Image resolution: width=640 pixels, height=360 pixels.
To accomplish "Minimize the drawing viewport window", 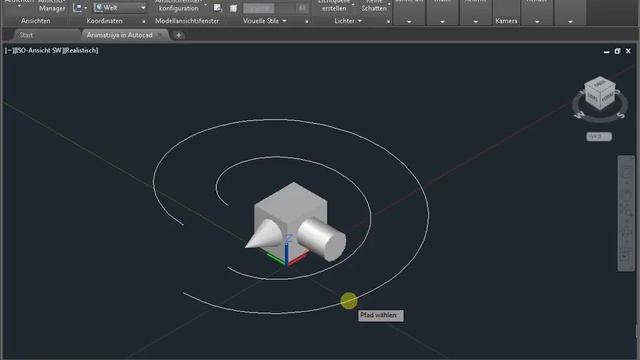I will pos(607,51).
